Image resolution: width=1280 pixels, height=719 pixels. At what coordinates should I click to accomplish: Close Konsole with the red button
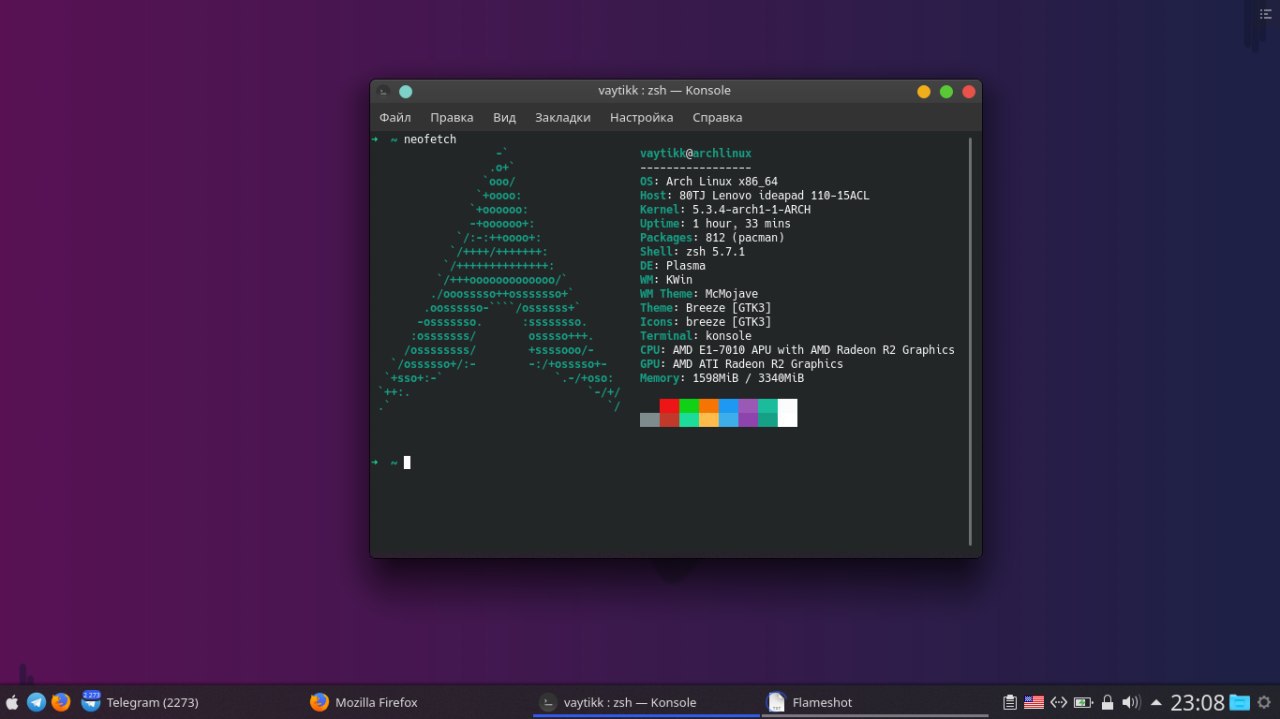(x=968, y=91)
